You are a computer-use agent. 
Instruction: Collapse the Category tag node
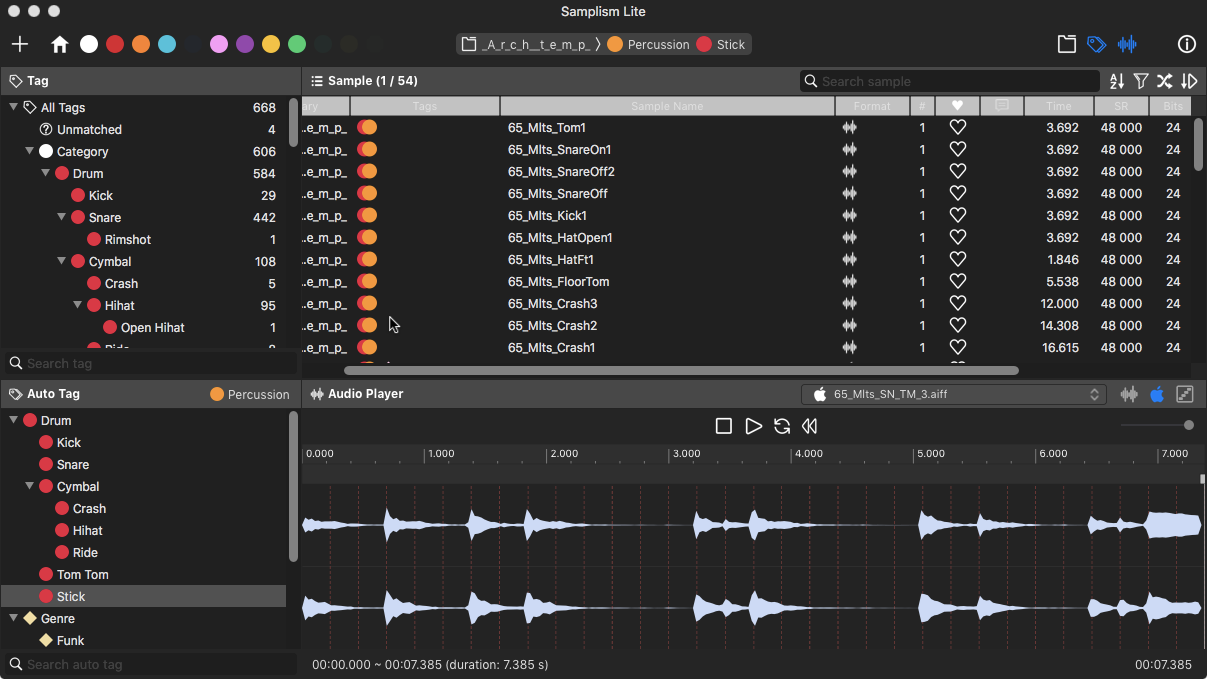point(29,151)
